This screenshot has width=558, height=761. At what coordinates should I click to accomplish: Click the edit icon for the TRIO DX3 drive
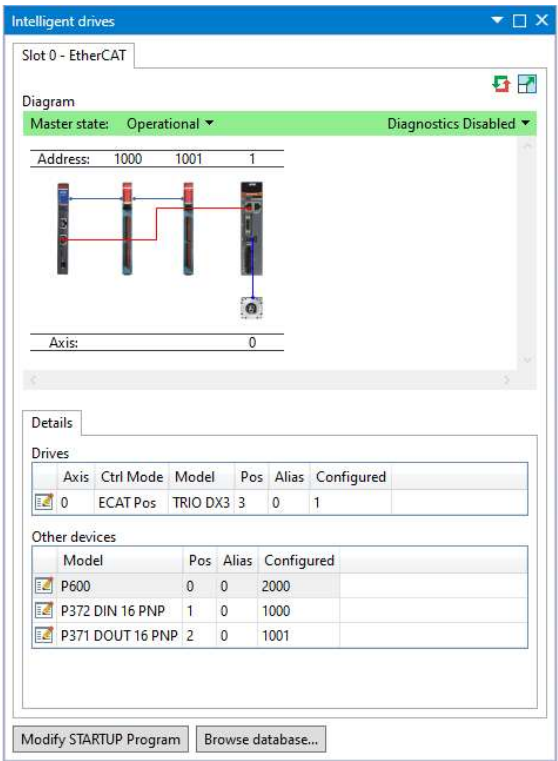coord(44,502)
